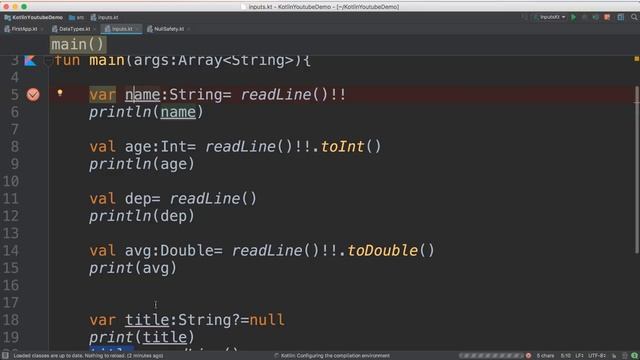640x360 pixels.
Task: Click line number 16 in the gutter
Action: pos(11,285)
